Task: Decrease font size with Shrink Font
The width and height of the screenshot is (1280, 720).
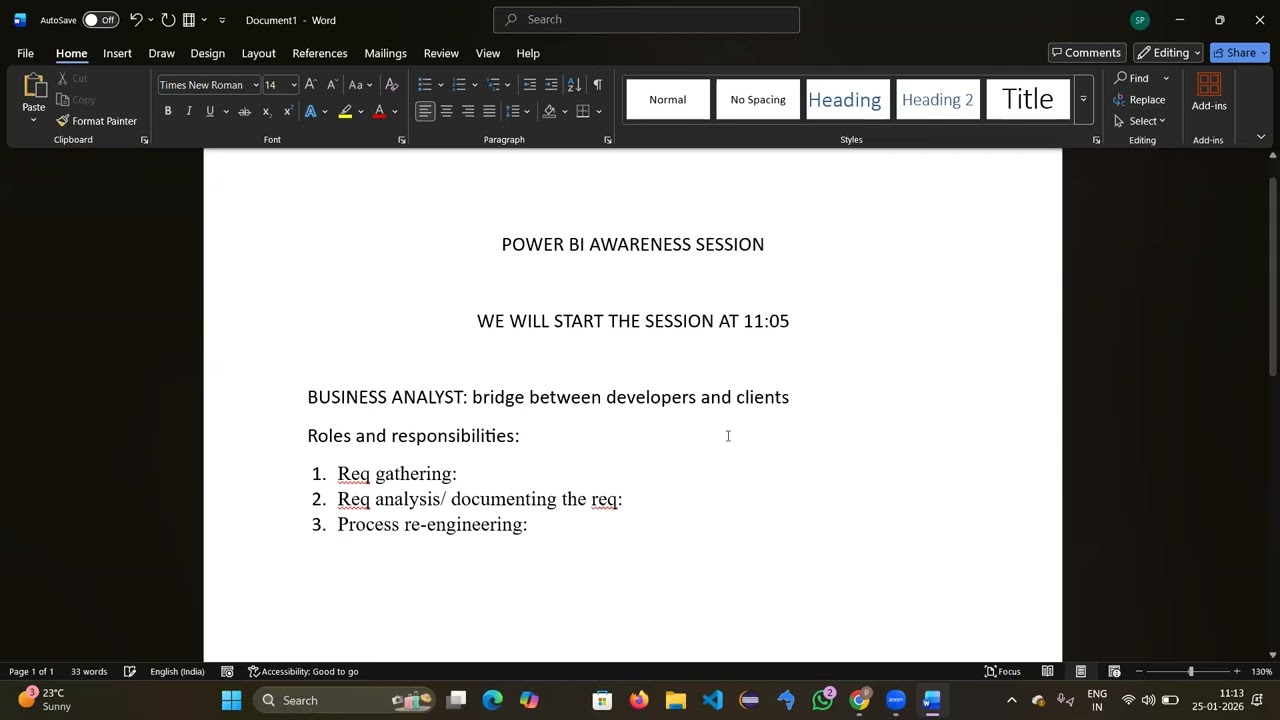Action: [x=331, y=85]
